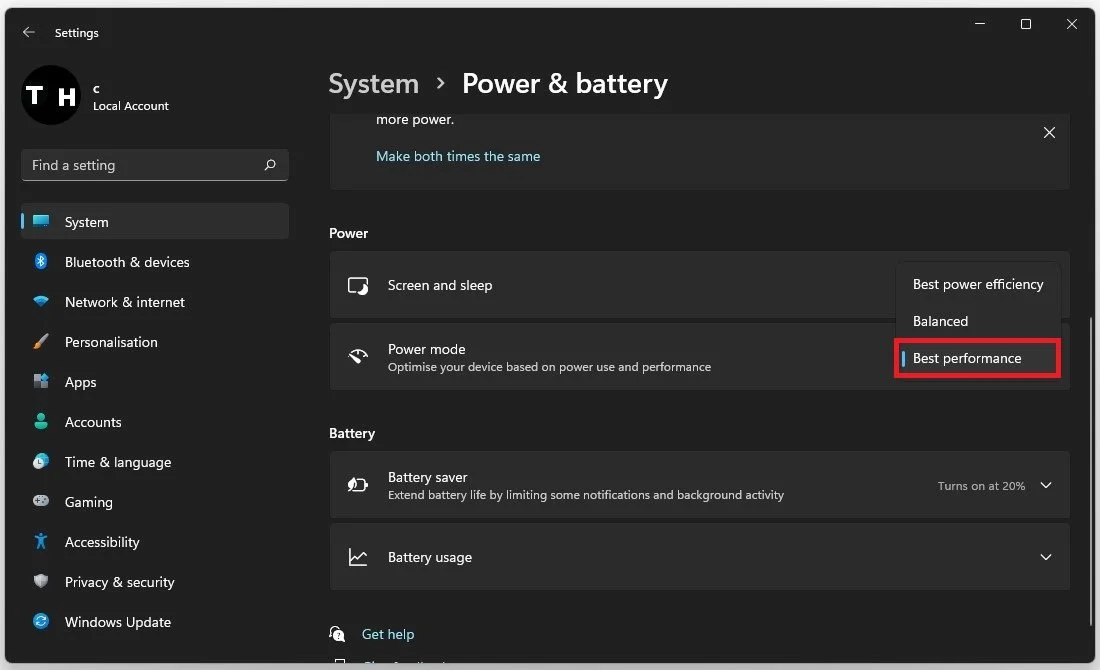
Task: Click the search magnifier icon
Action: click(270, 165)
